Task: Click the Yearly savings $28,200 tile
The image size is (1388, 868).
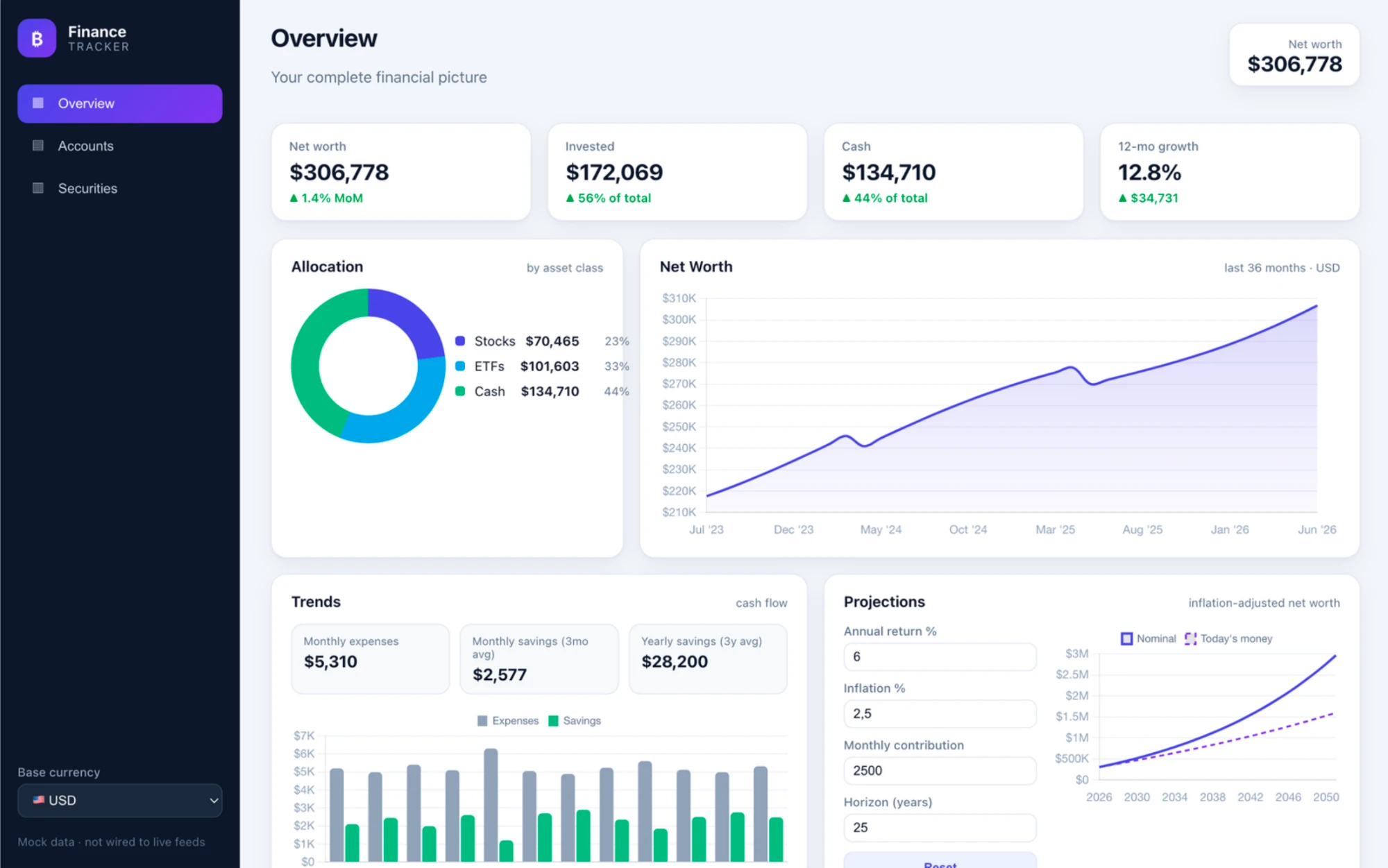Action: coord(708,658)
